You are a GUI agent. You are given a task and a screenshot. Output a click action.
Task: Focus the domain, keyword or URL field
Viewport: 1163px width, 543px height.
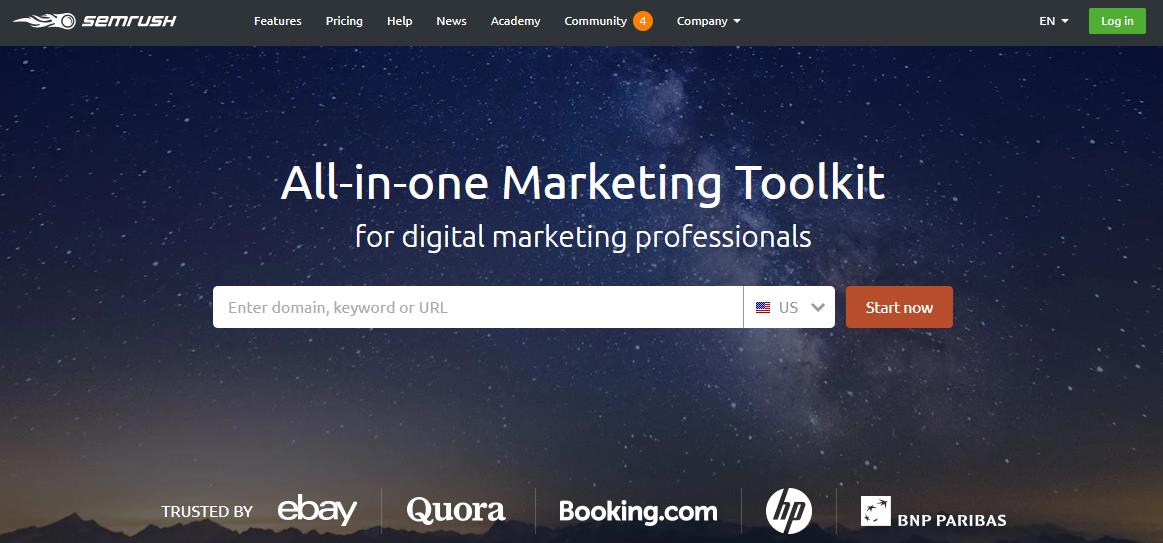(x=478, y=307)
